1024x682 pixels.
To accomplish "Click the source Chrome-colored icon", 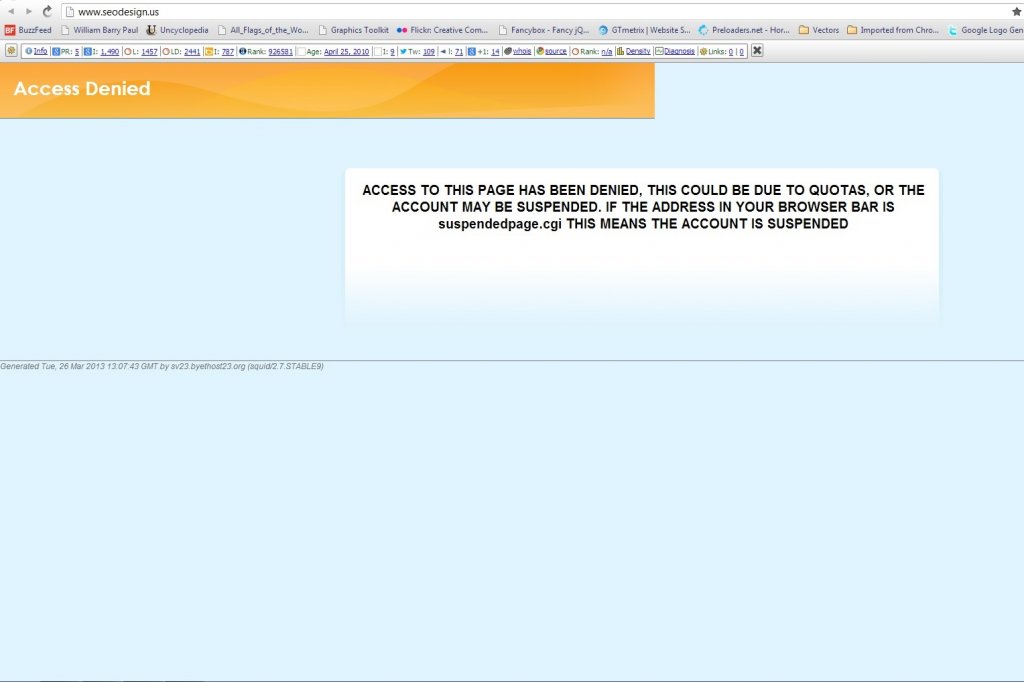I will tap(540, 51).
